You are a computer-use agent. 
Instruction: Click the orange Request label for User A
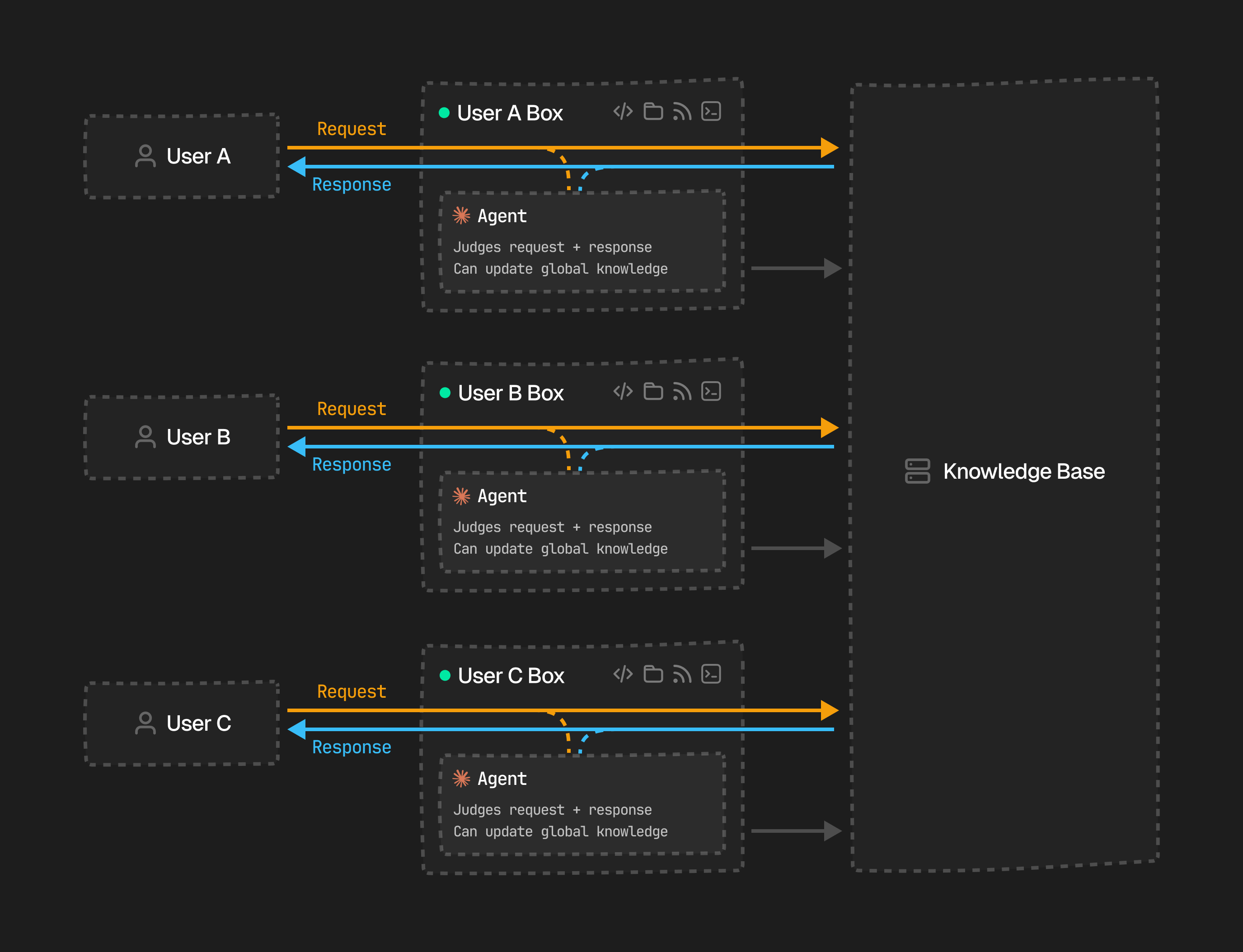coord(352,129)
